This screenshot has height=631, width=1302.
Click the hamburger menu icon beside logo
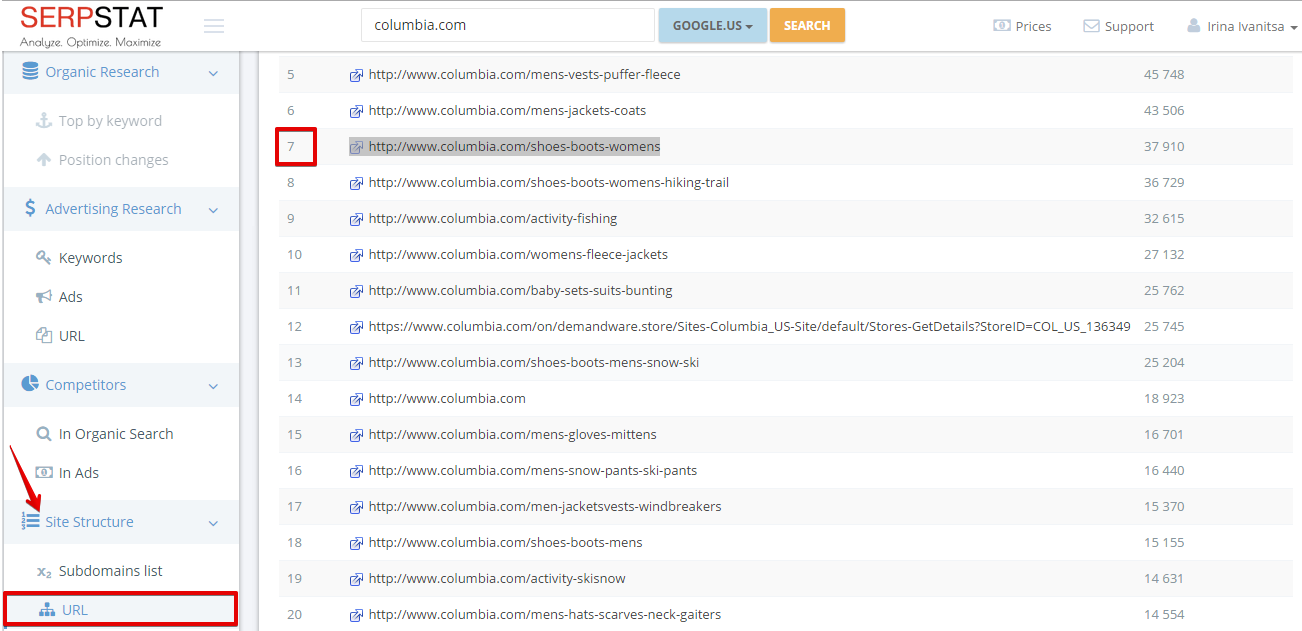click(214, 26)
